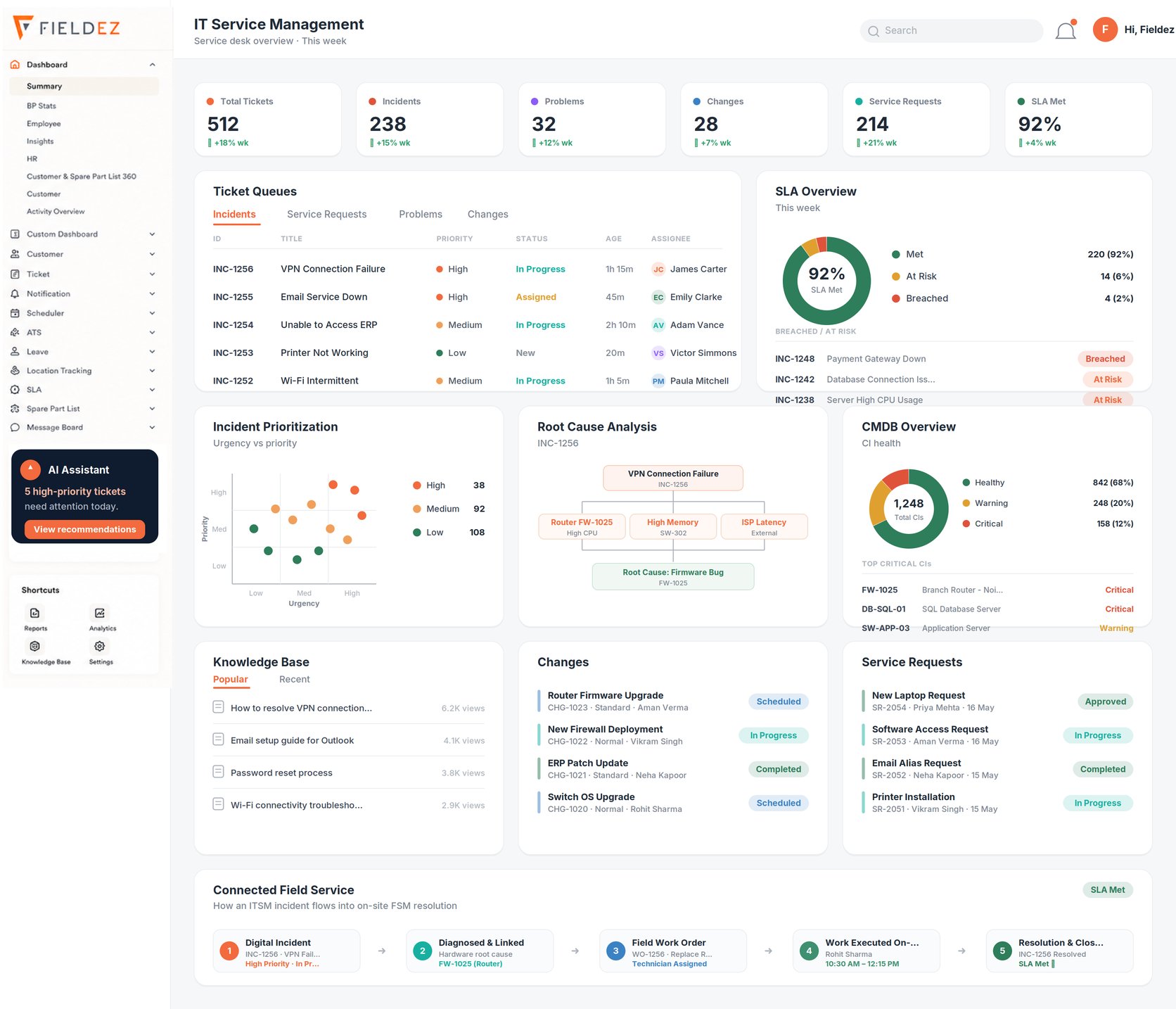Collapse the Dashboard menu chevron
The width and height of the screenshot is (1176, 1009).
[153, 65]
